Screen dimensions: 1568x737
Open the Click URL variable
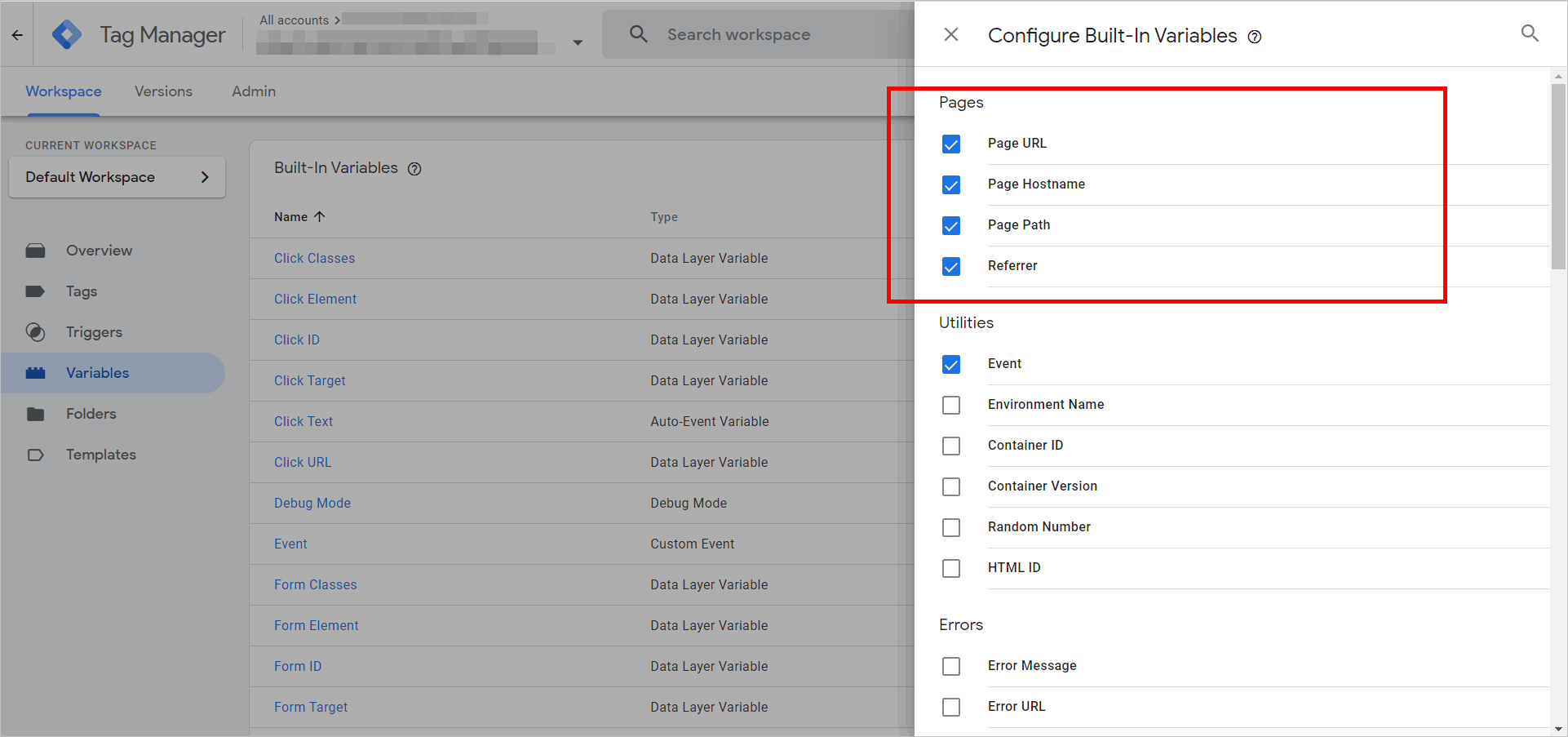pyautogui.click(x=303, y=462)
